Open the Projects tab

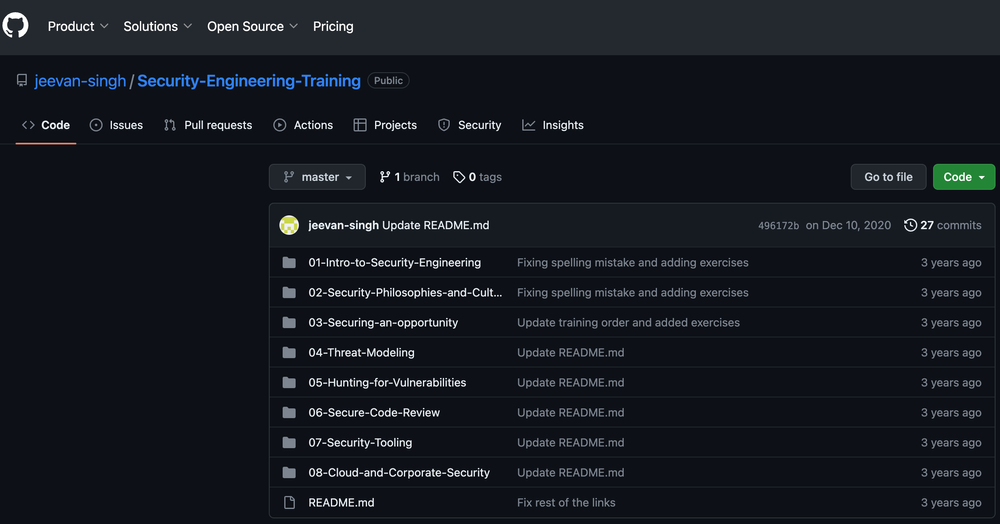click(x=385, y=125)
